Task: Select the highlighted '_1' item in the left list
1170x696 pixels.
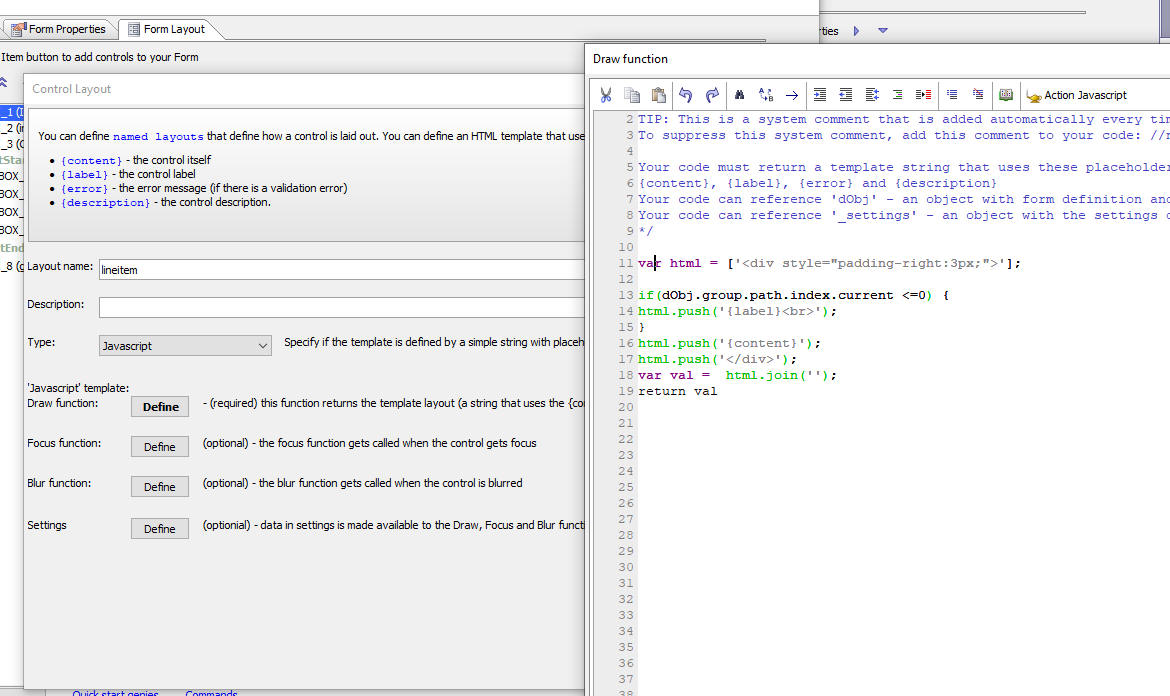Action: 12,113
